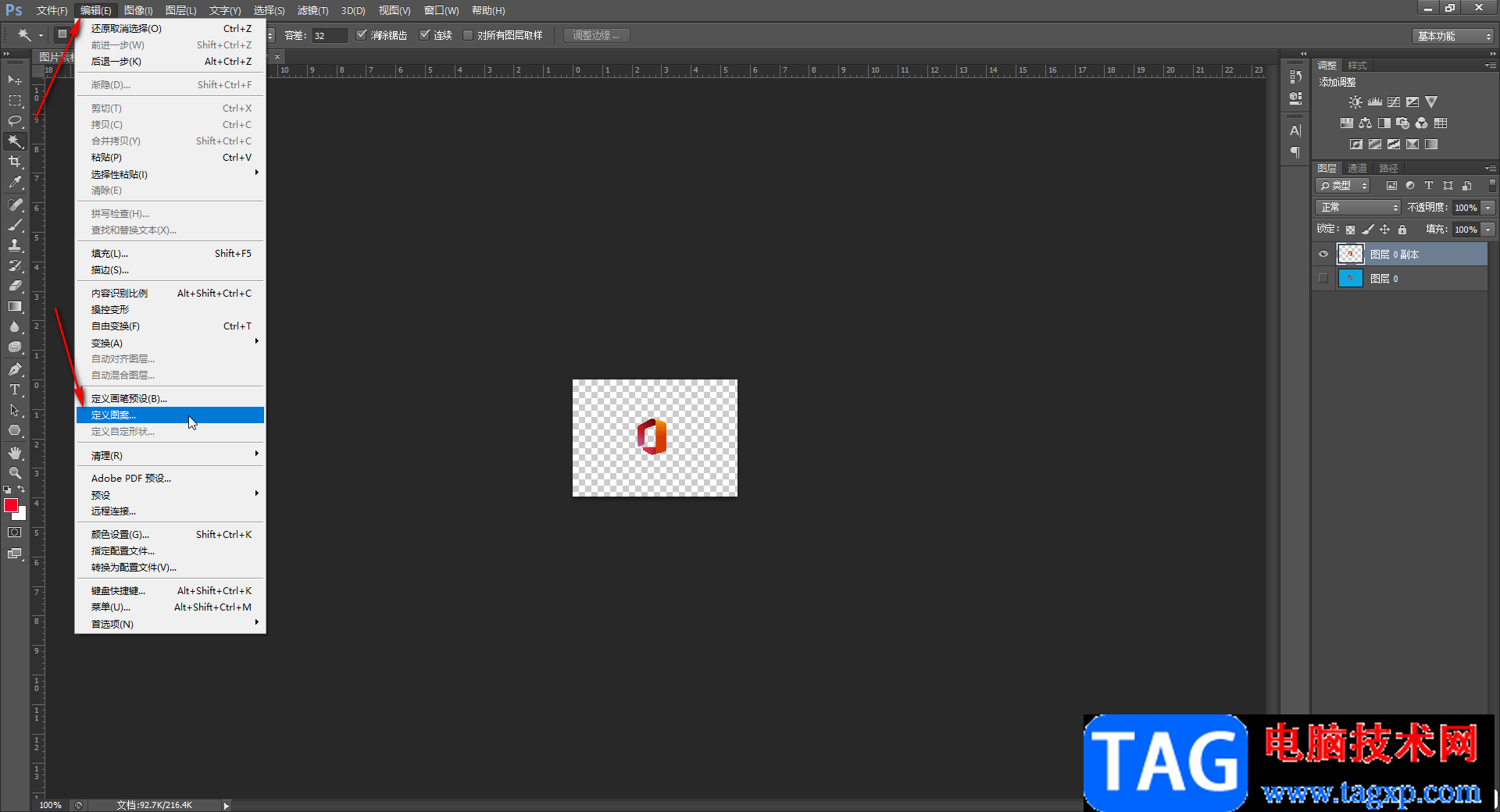The width and height of the screenshot is (1500, 812).
Task: Open the 不透明度 slider dropdown arrow
Action: pyautogui.click(x=1488, y=208)
